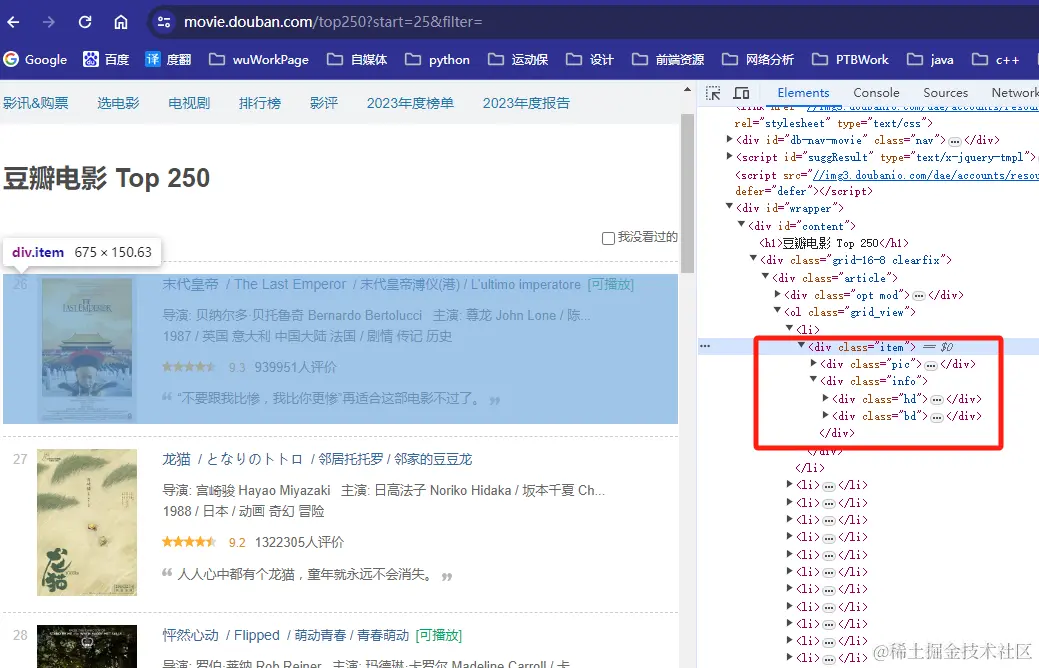
Task: Collapse the div class info node
Action: click(814, 381)
